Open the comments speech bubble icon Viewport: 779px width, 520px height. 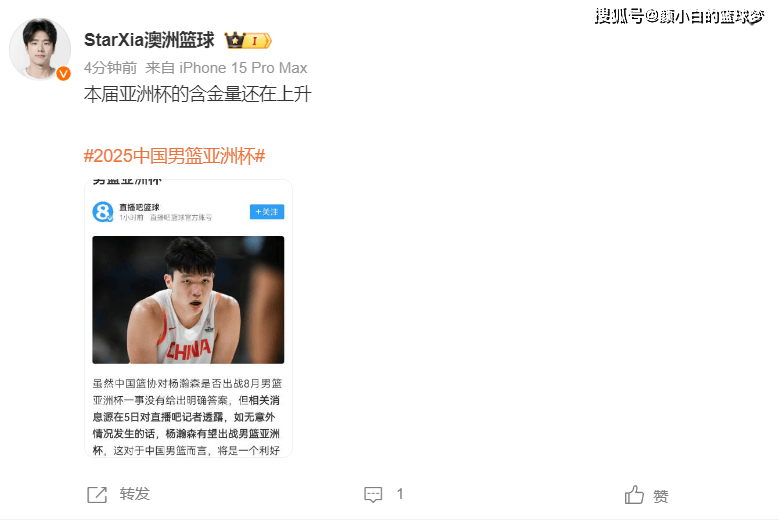[373, 494]
